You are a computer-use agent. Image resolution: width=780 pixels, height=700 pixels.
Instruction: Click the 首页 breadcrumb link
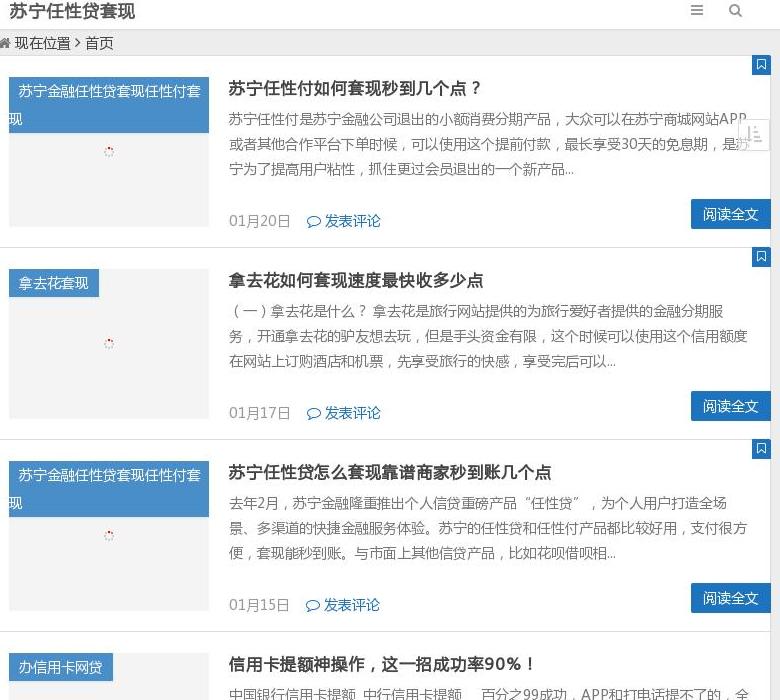click(99, 43)
